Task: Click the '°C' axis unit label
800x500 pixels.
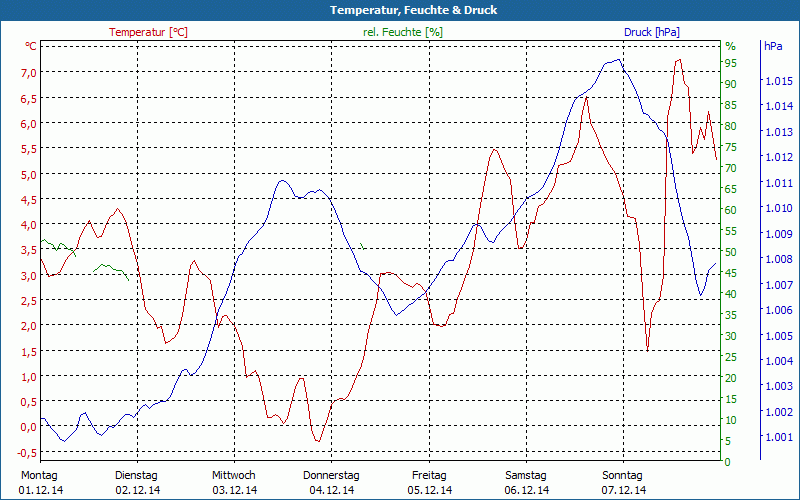Action: pos(31,46)
